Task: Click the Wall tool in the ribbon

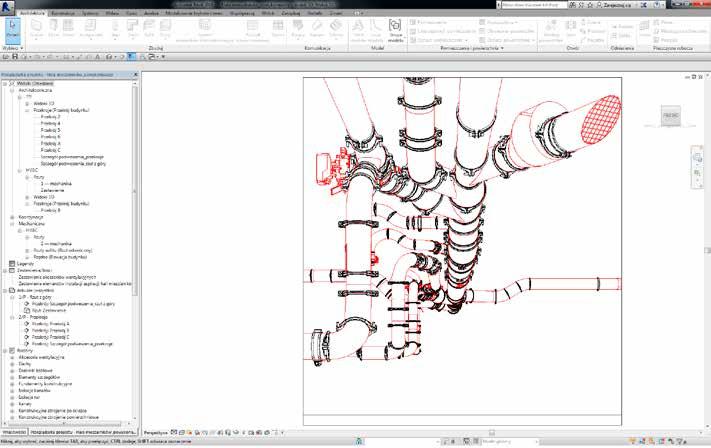Action: point(36,29)
